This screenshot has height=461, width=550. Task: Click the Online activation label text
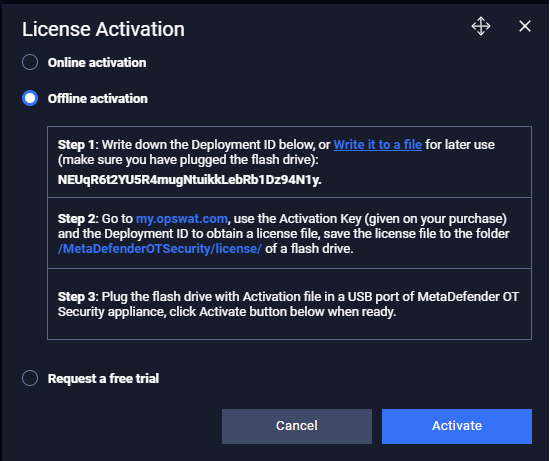click(97, 63)
